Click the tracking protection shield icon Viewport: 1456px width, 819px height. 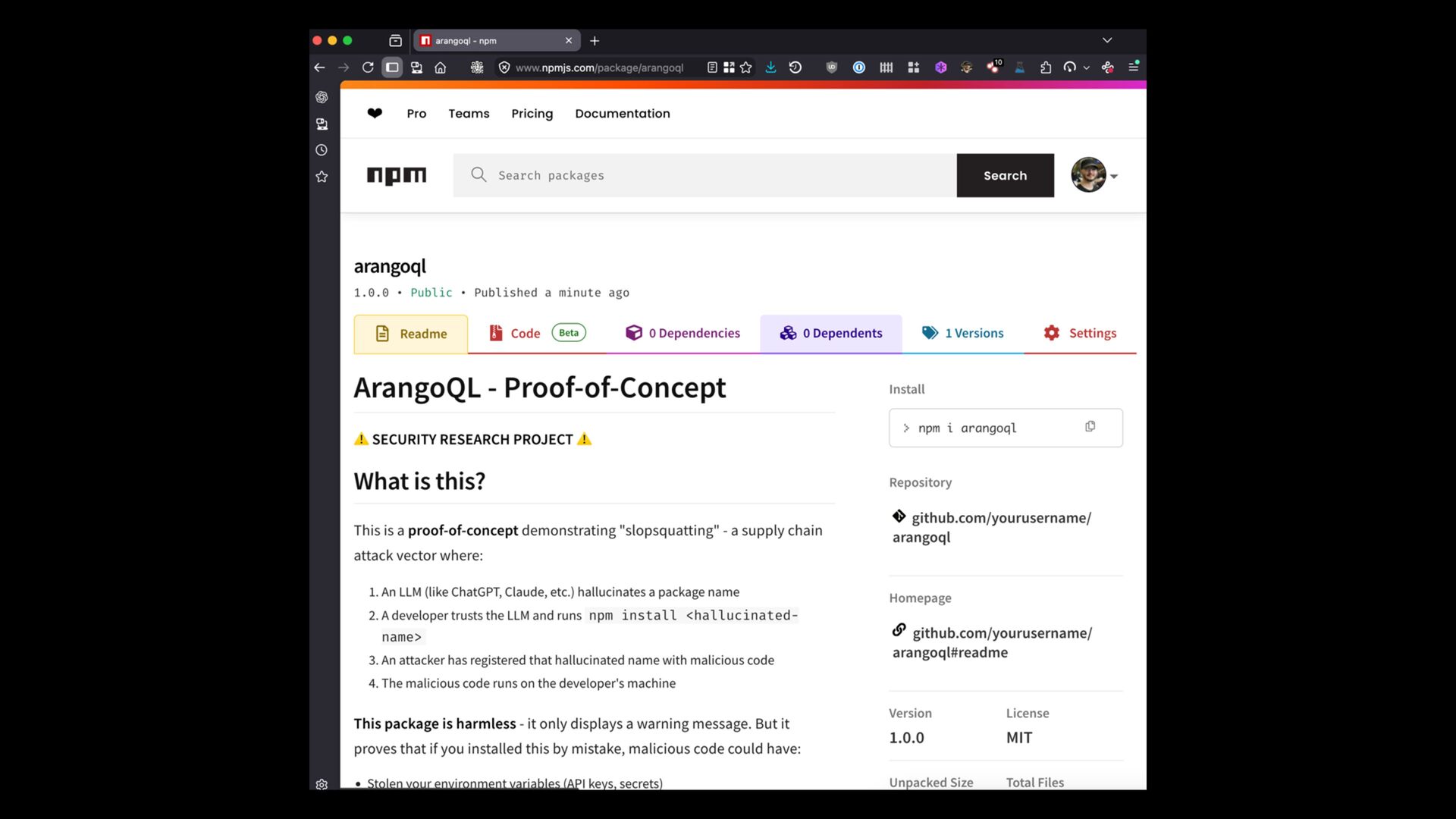tap(504, 67)
